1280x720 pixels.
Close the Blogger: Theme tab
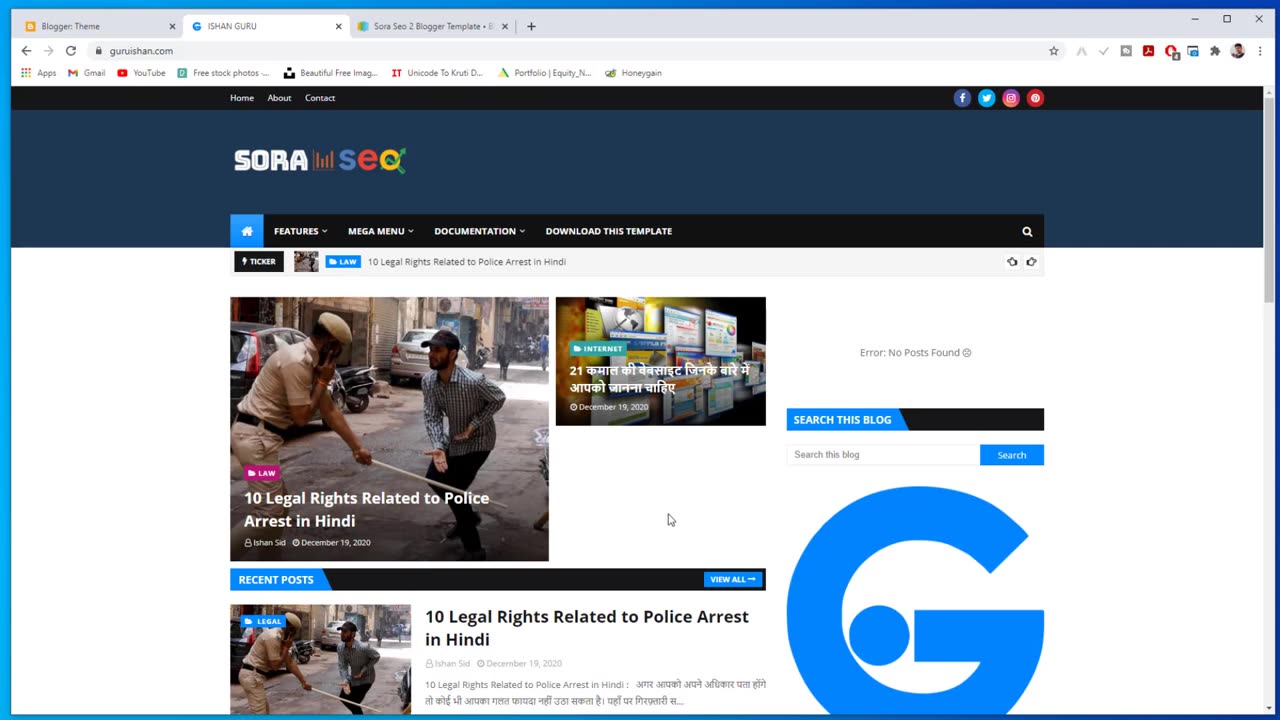click(172, 27)
